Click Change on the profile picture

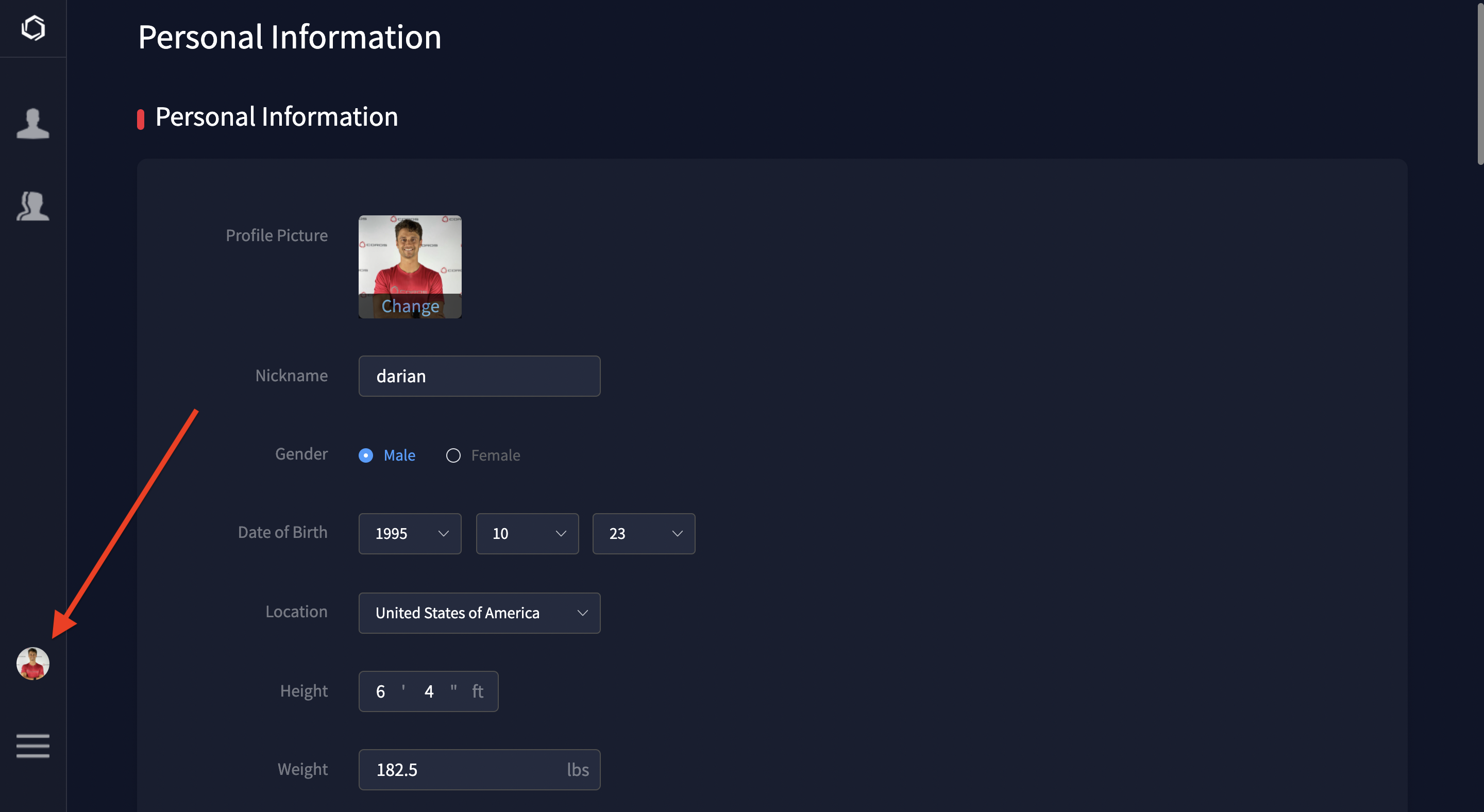tap(410, 307)
